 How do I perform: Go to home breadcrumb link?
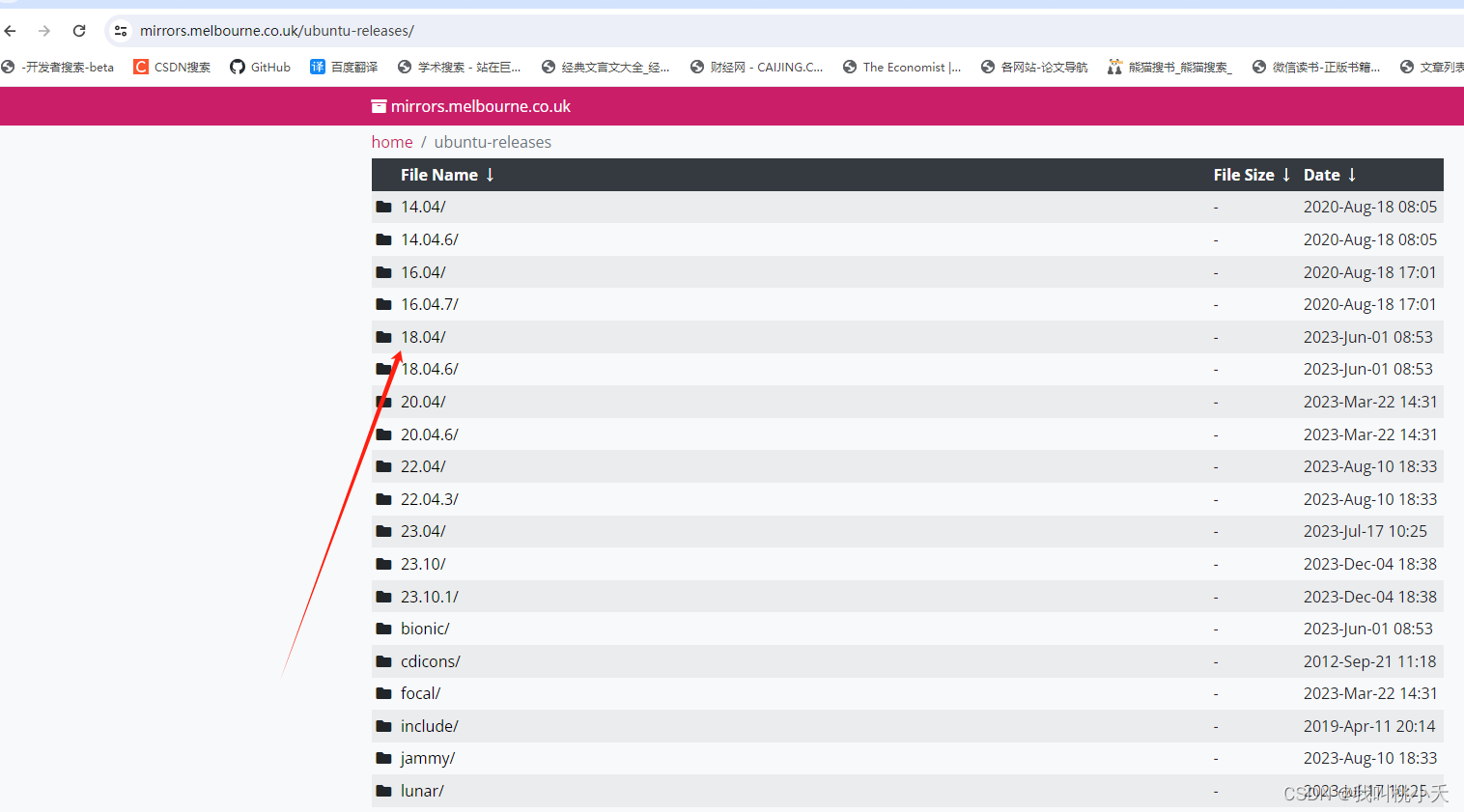(x=392, y=142)
